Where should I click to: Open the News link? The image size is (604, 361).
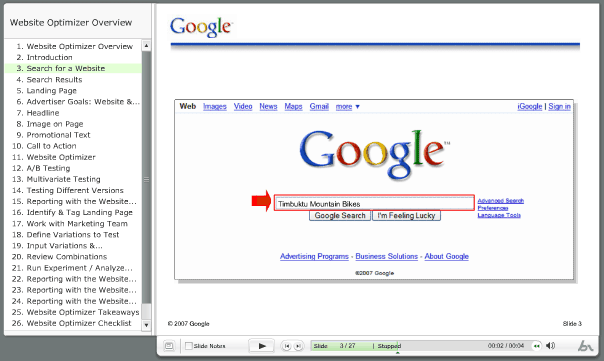268,106
